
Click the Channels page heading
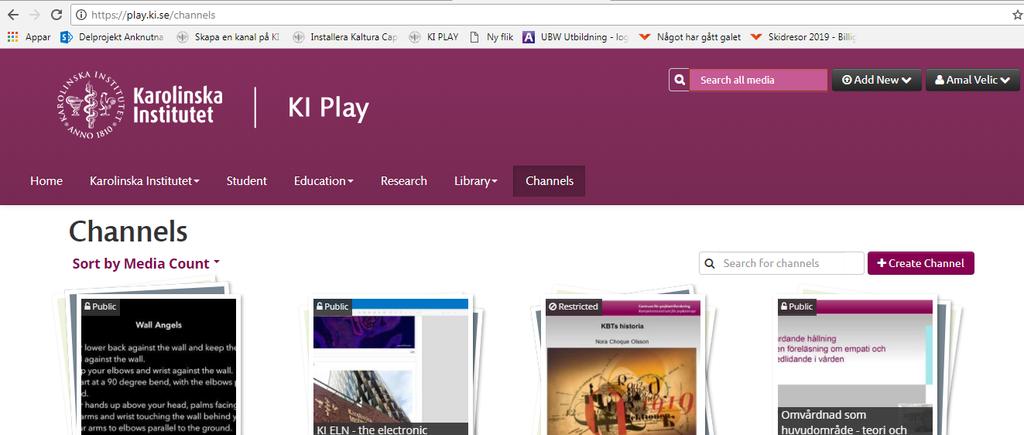(x=128, y=231)
